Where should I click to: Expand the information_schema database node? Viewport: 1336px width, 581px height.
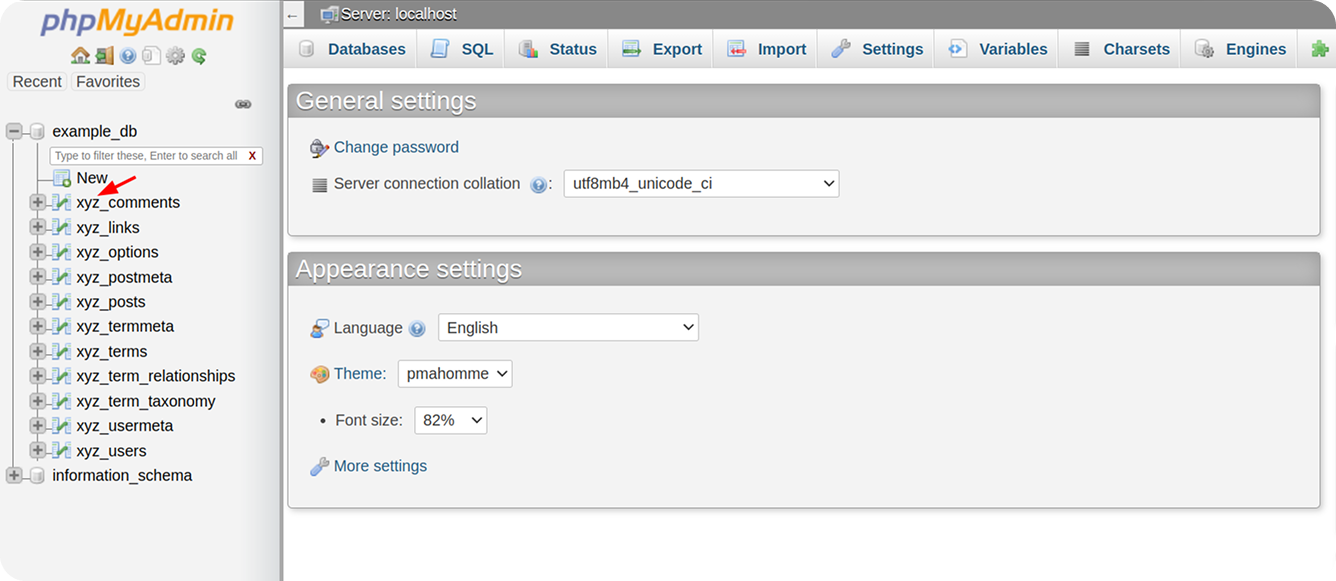coord(14,475)
